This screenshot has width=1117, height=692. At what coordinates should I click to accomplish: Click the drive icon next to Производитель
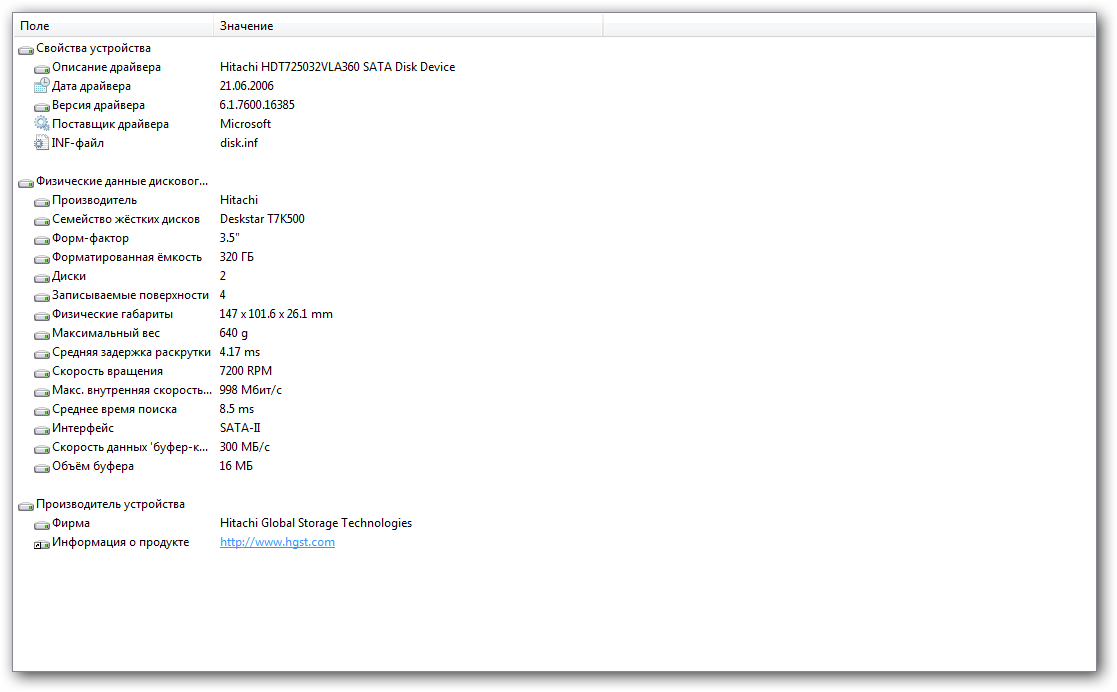pos(41,201)
